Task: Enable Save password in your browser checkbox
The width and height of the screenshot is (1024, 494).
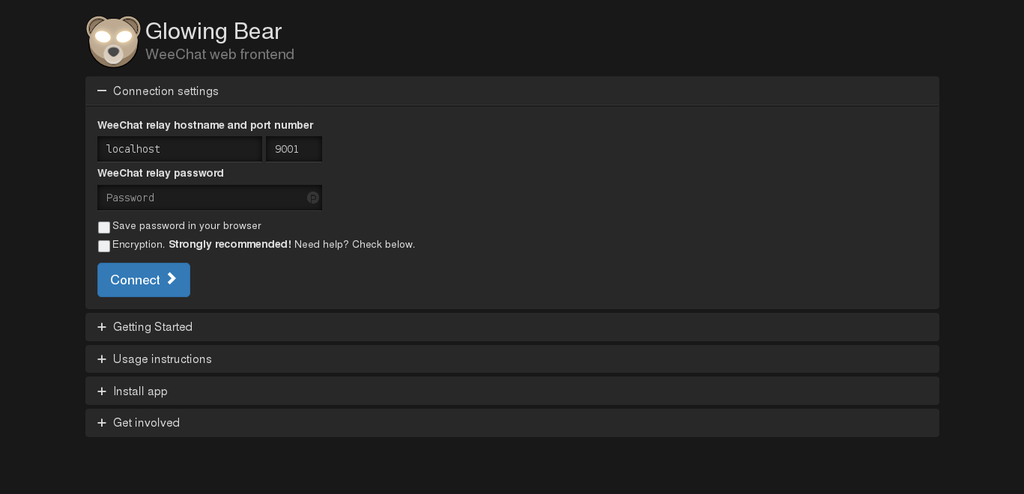Action: [104, 227]
